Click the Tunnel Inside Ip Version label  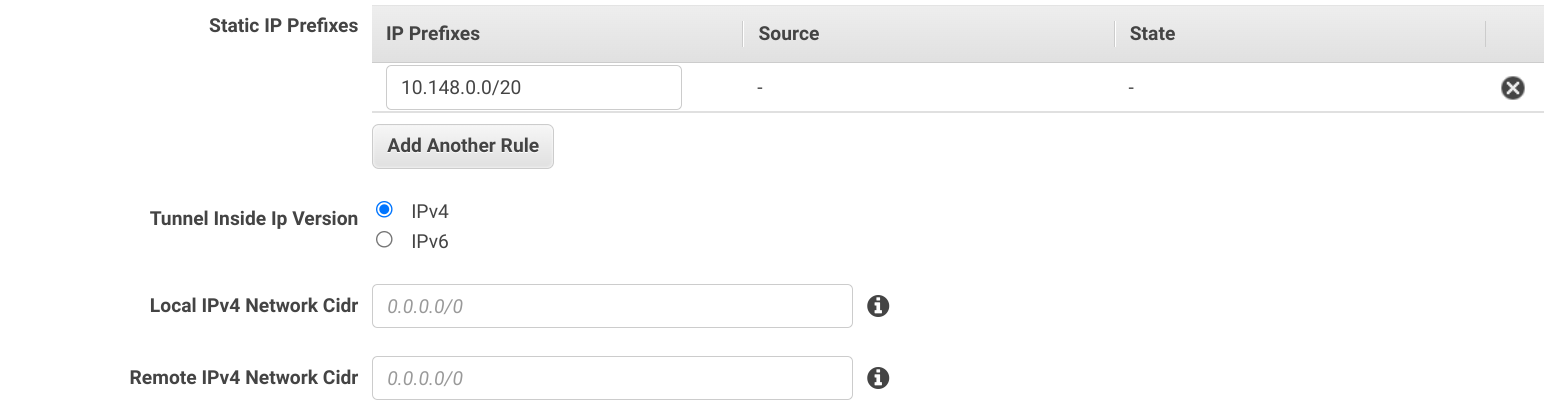[x=254, y=218]
